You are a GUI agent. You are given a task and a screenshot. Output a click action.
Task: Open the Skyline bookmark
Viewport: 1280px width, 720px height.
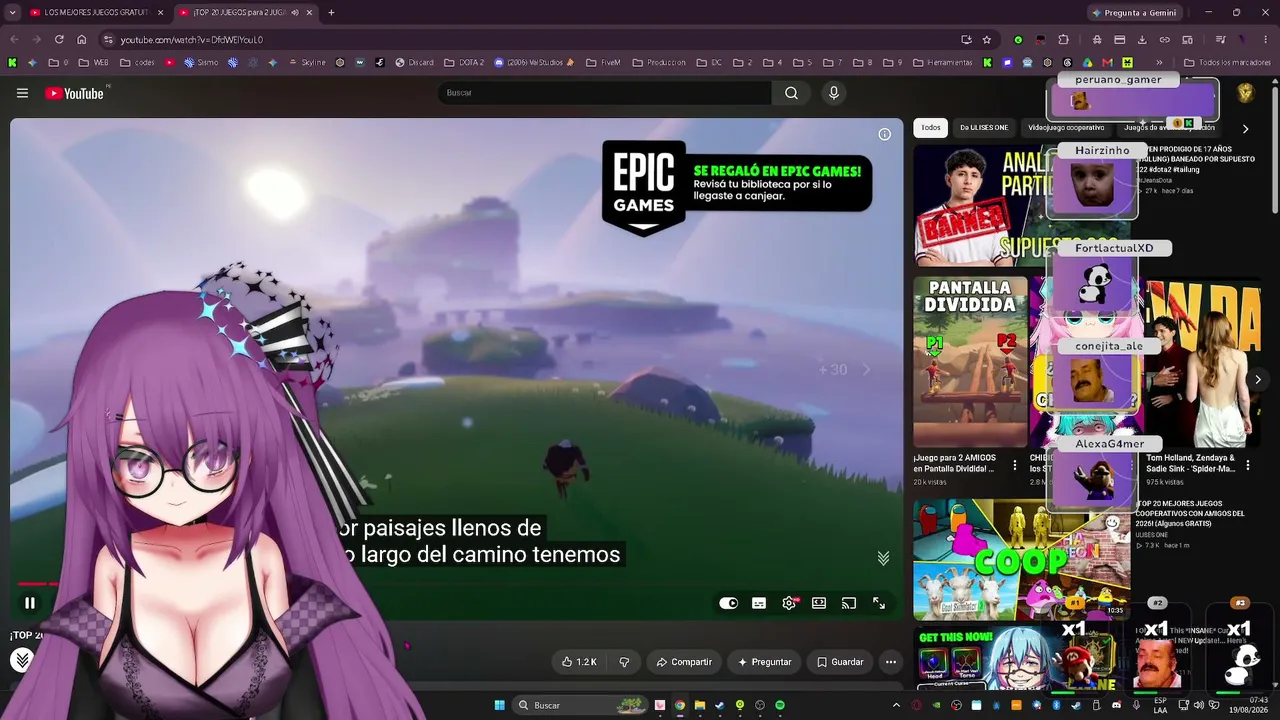coord(306,62)
